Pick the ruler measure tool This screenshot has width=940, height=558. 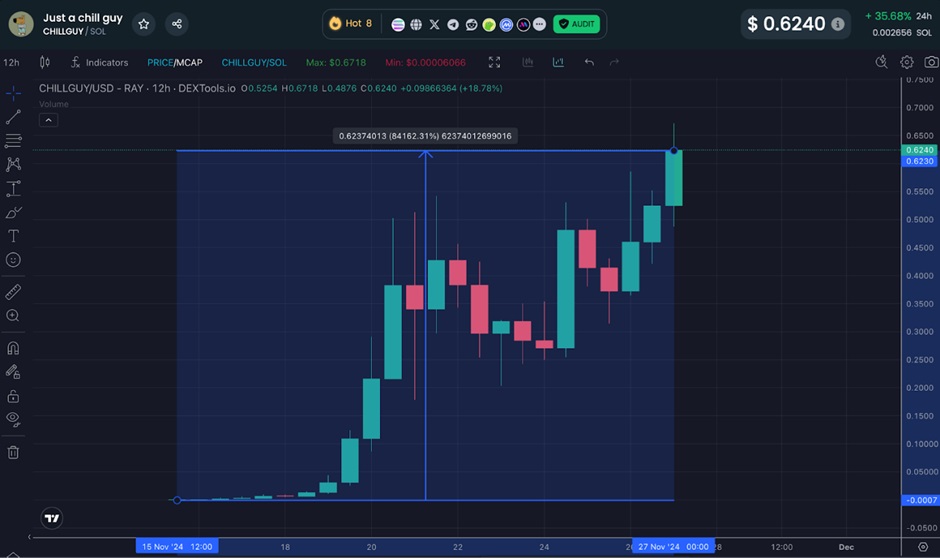(x=13, y=292)
